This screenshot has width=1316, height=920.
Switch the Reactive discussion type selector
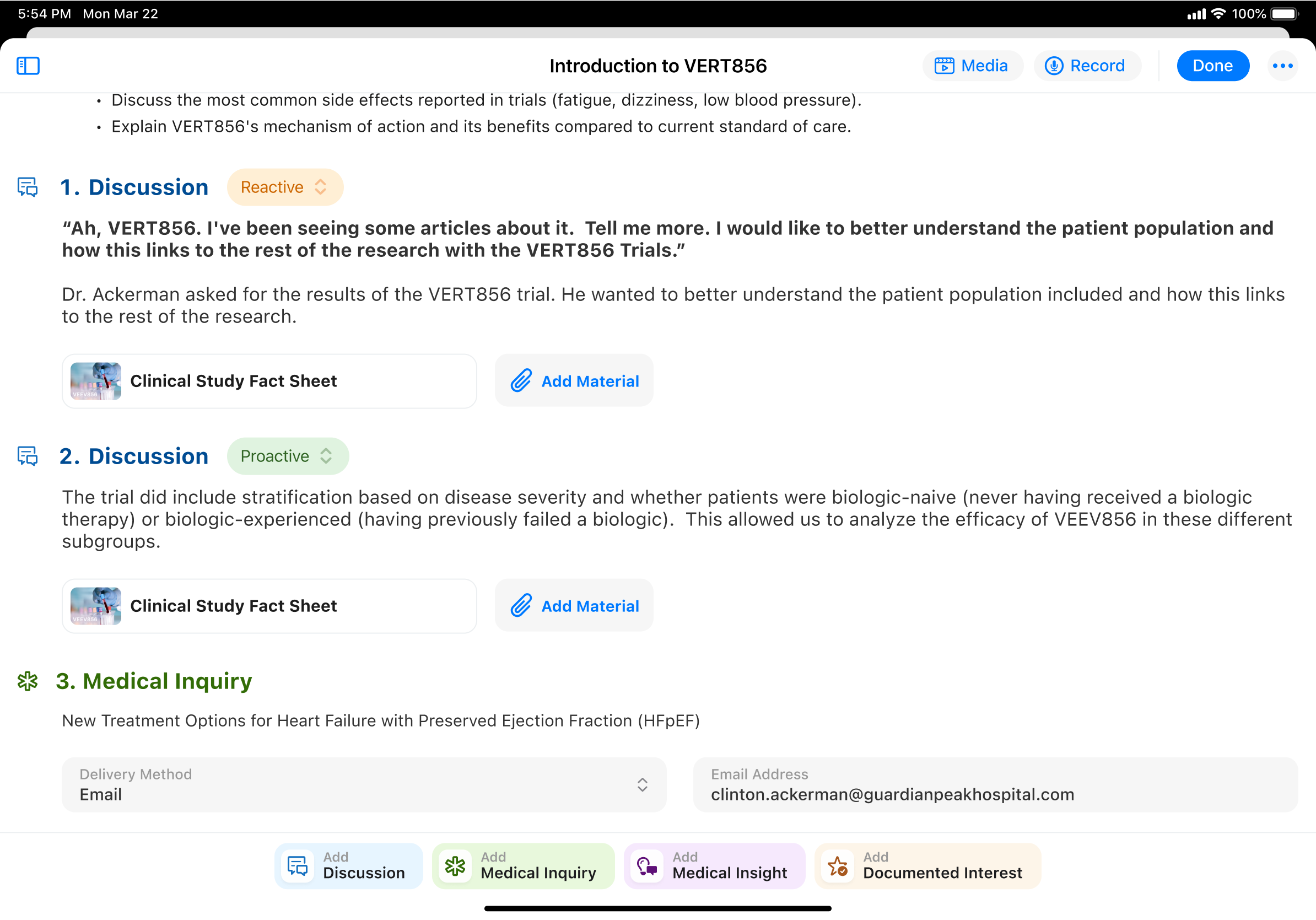click(x=285, y=187)
